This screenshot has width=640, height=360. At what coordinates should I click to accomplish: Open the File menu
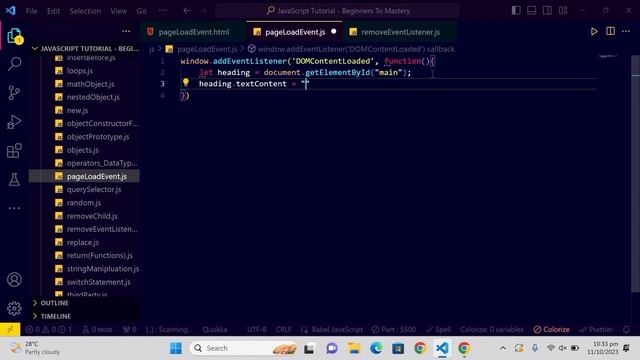click(x=31, y=11)
